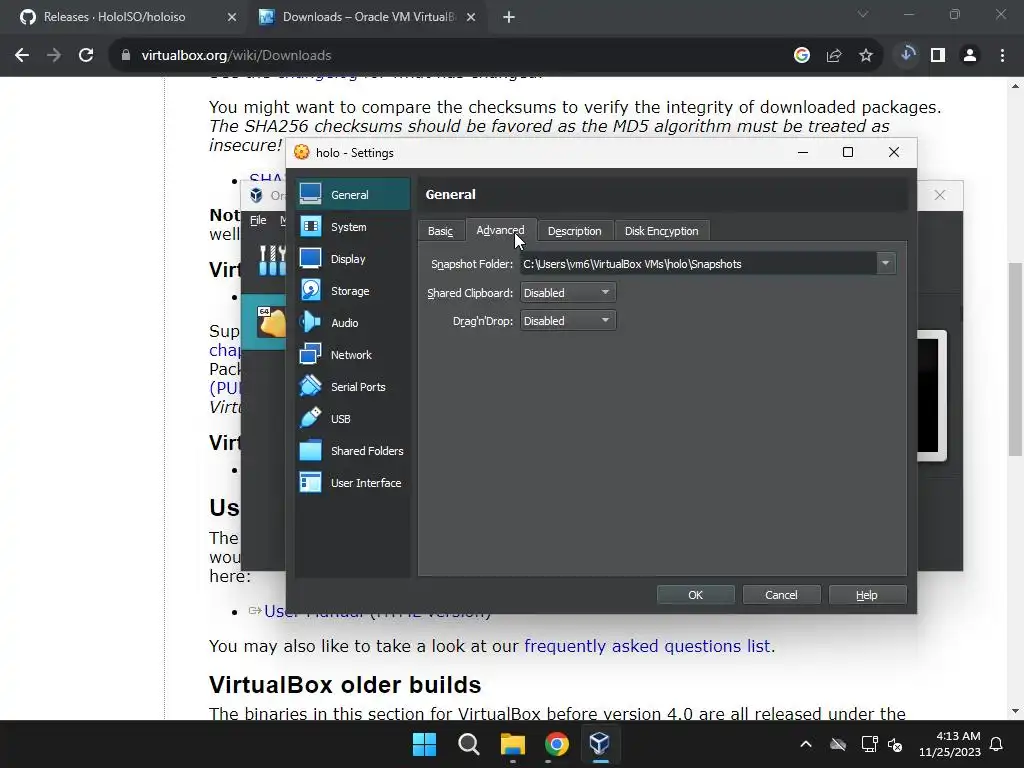This screenshot has height=768, width=1024.
Task: Click the holo VM icon in VirtualBox Manager
Action: pos(271,321)
